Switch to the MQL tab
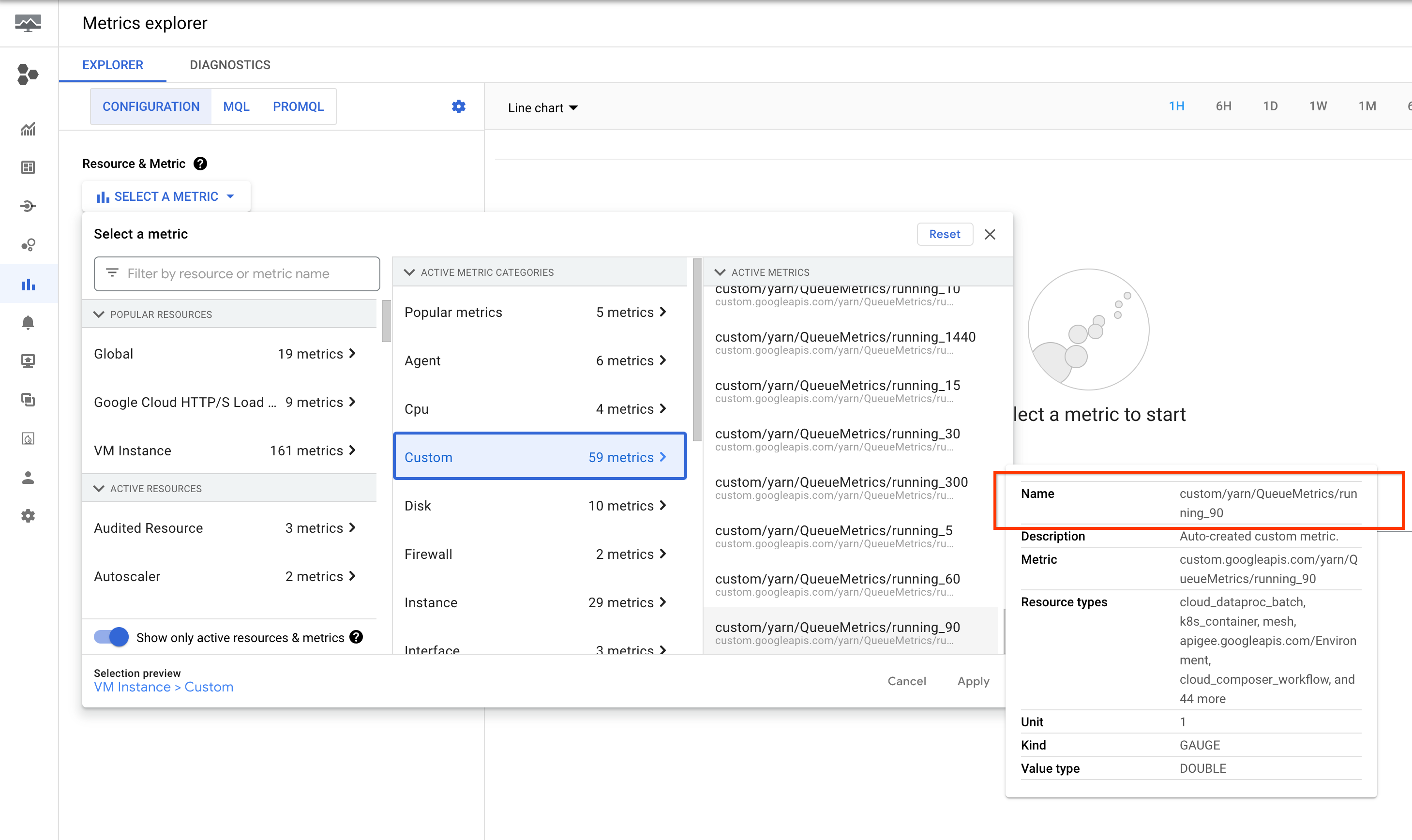 pyautogui.click(x=236, y=106)
